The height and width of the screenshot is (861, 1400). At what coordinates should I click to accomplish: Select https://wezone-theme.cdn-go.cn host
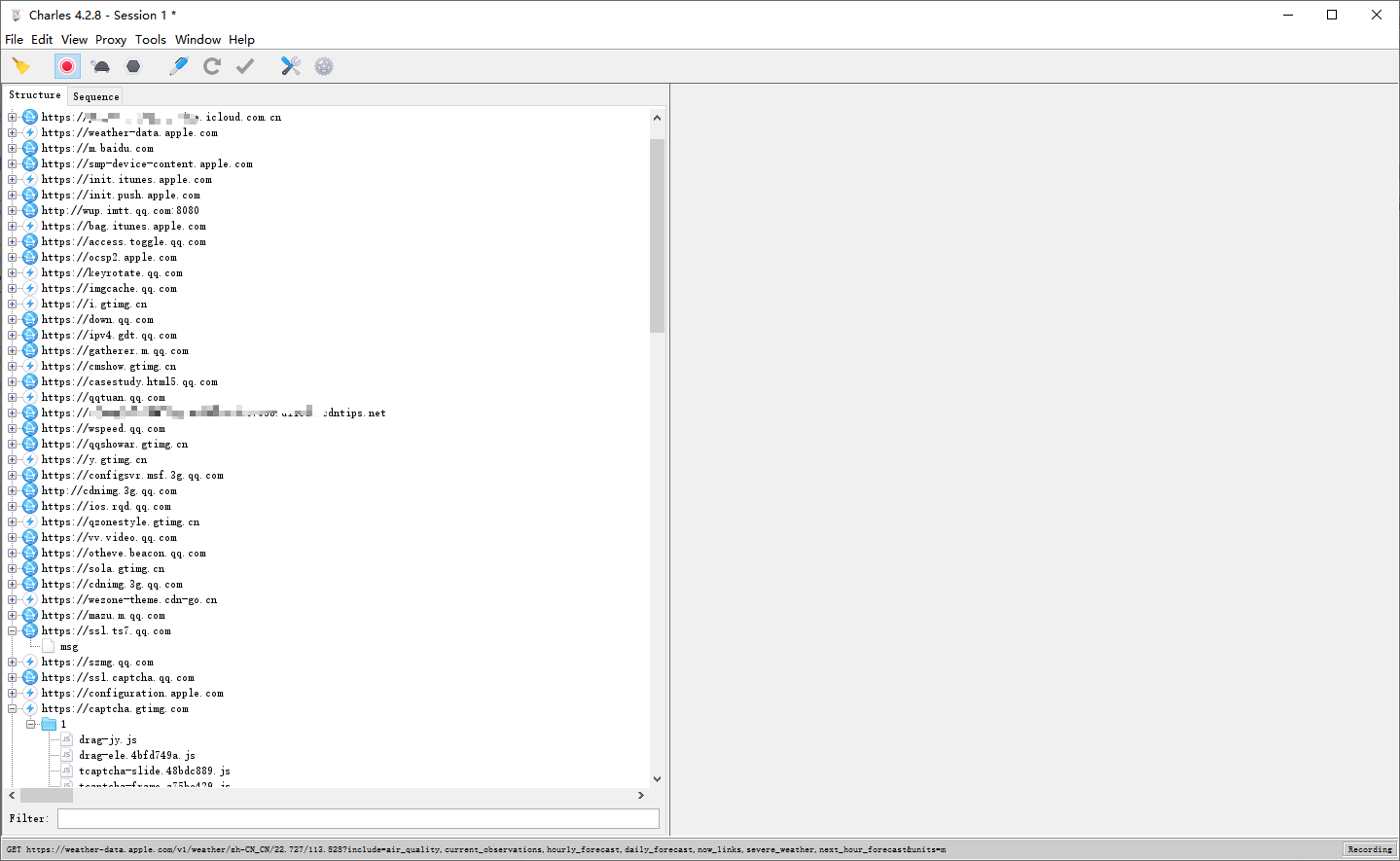pyautogui.click(x=129, y=600)
